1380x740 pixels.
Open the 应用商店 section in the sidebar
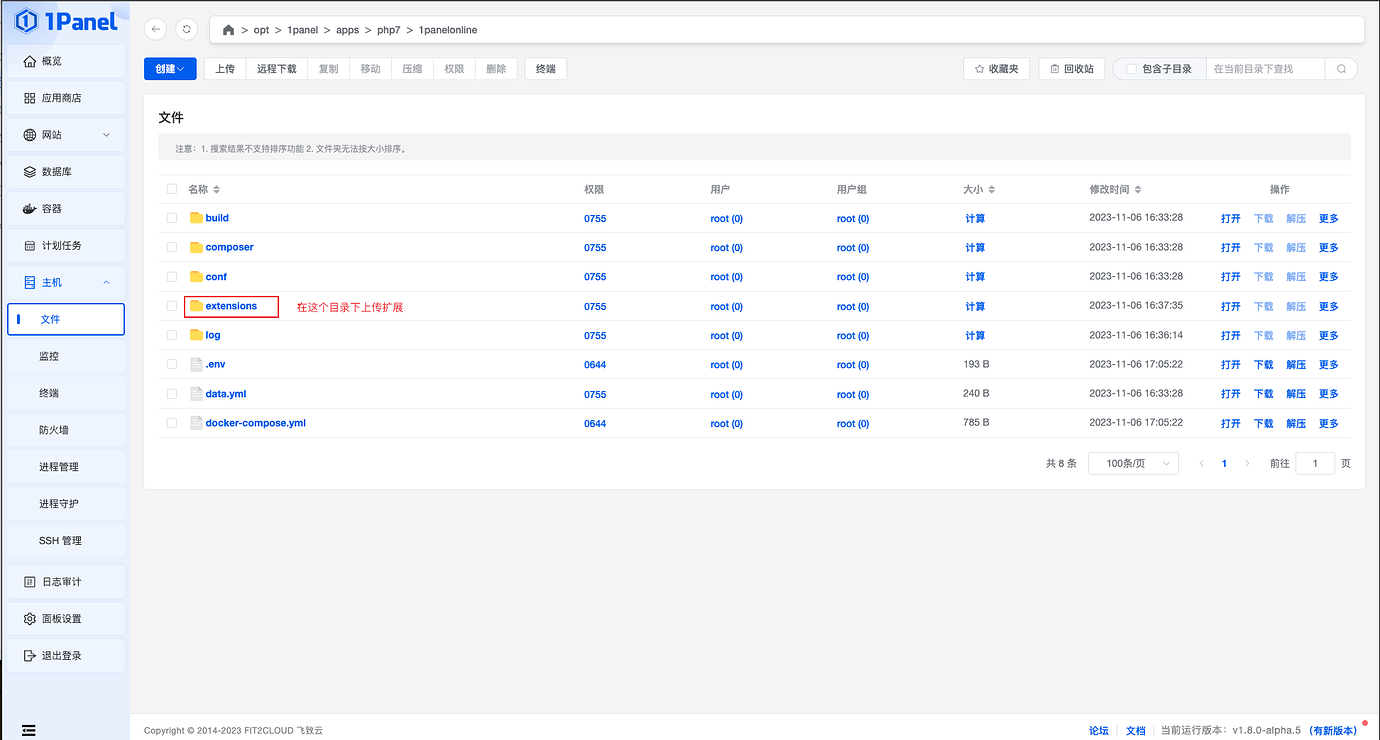tap(65, 97)
